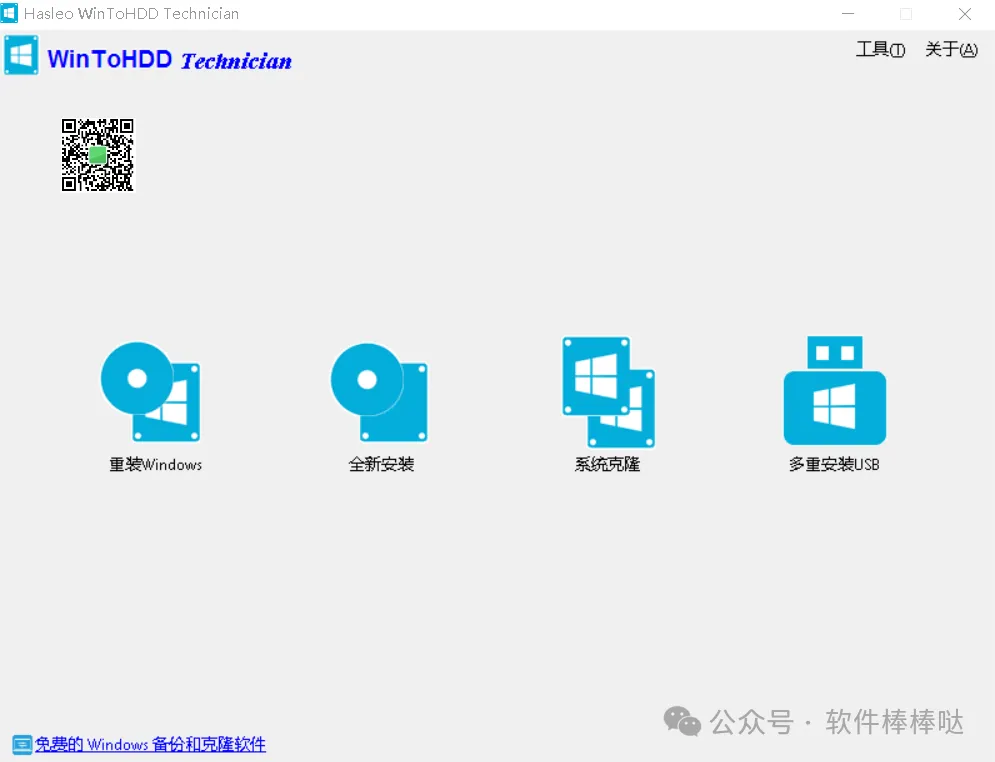The width and height of the screenshot is (995, 762).
Task: Open the Tools (工具) menu
Action: click(880, 49)
